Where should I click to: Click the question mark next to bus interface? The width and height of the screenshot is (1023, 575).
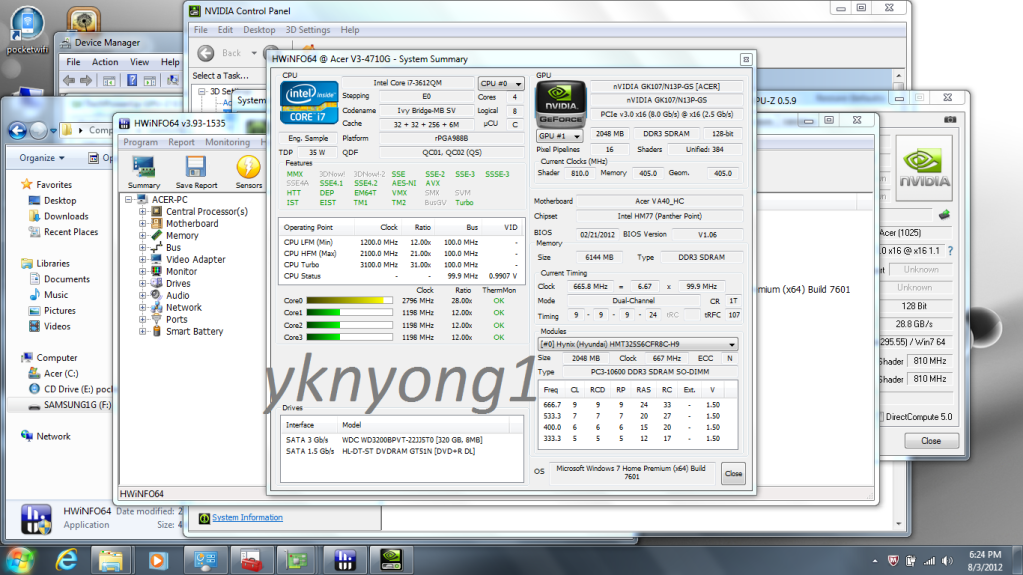tap(950, 251)
